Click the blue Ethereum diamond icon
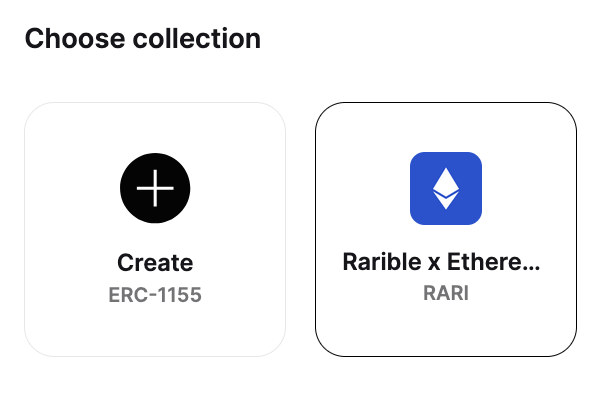The image size is (610, 396). [446, 188]
